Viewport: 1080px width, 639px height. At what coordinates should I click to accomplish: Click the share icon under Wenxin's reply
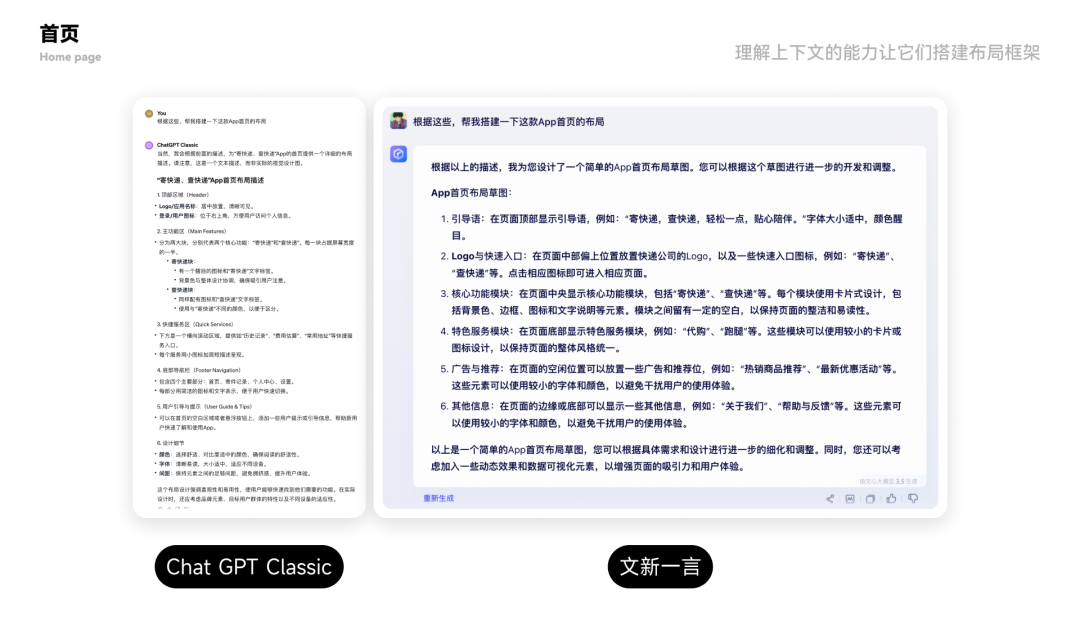click(830, 499)
